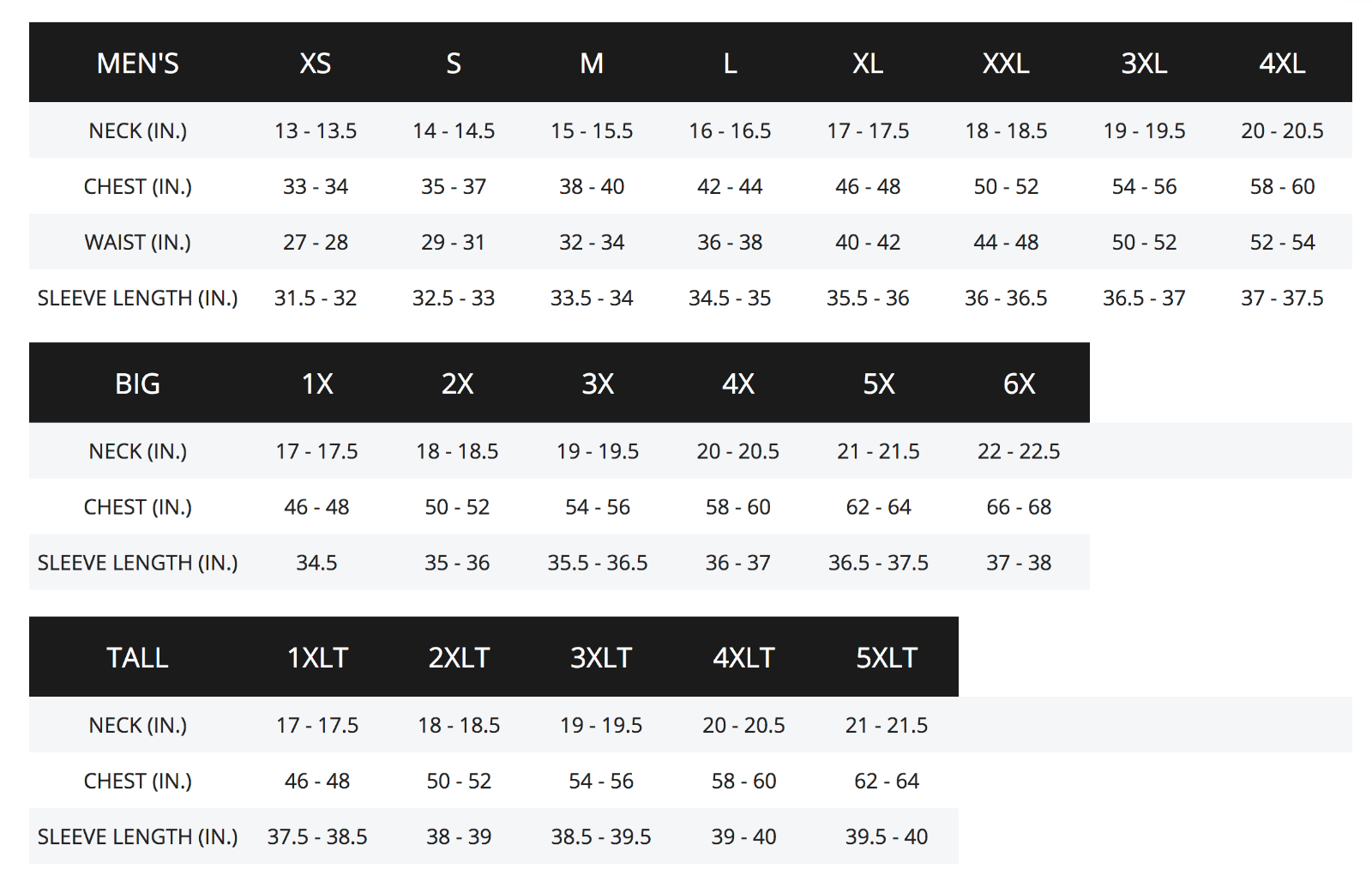Click the WAIST (IN.) row label
The height and width of the screenshot is (894, 1372).
137,242
